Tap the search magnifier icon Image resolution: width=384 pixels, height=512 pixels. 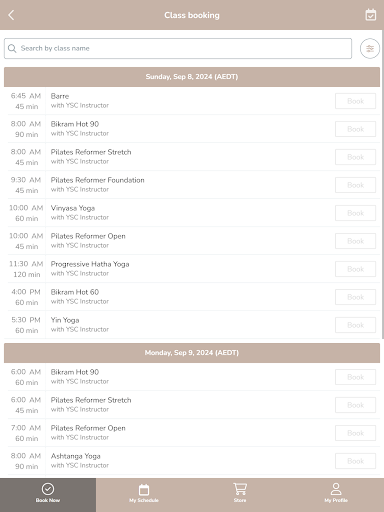click(x=12, y=49)
